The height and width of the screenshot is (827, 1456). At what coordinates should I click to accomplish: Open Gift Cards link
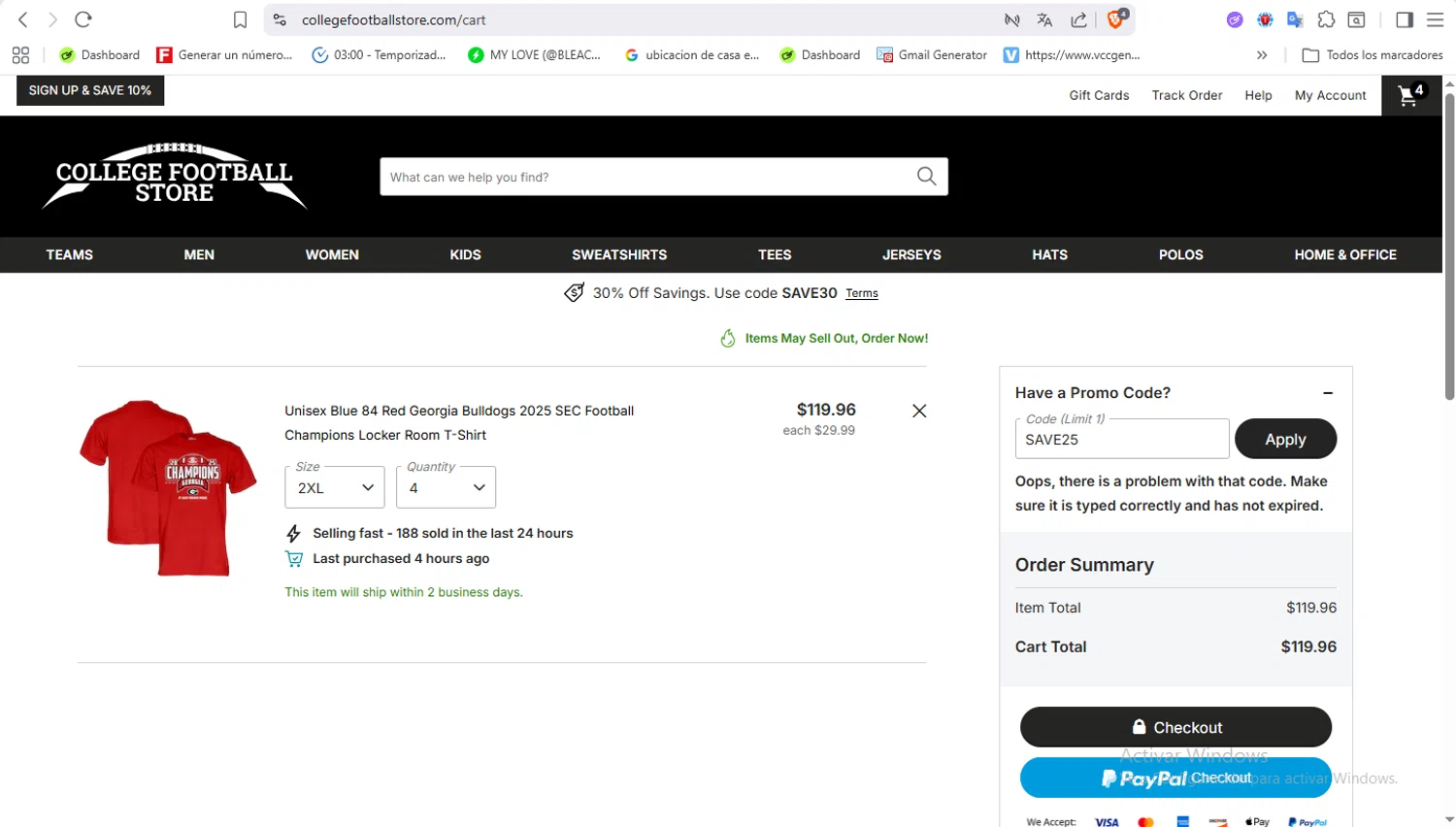(x=1099, y=95)
